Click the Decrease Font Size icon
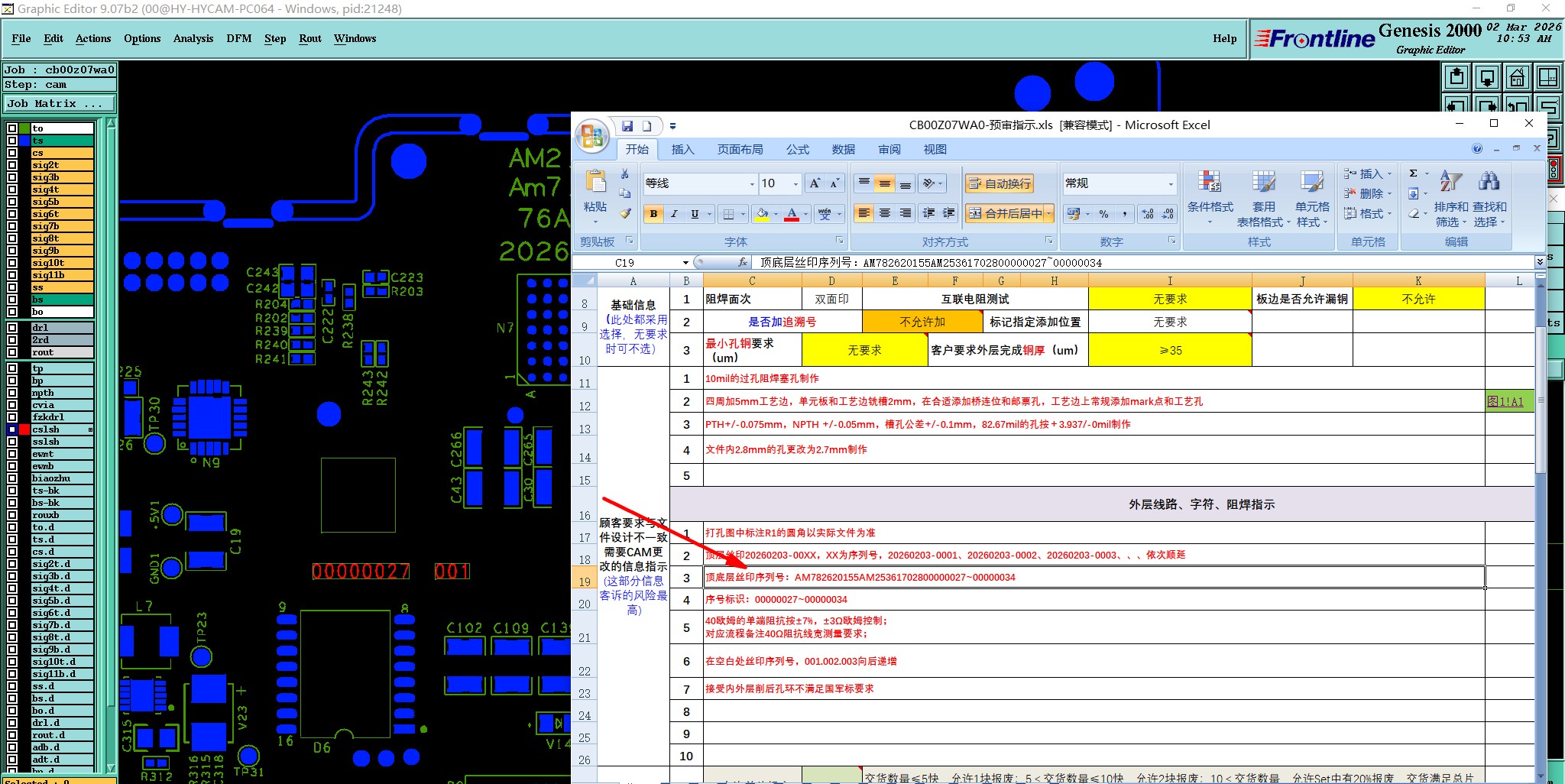 834,183
